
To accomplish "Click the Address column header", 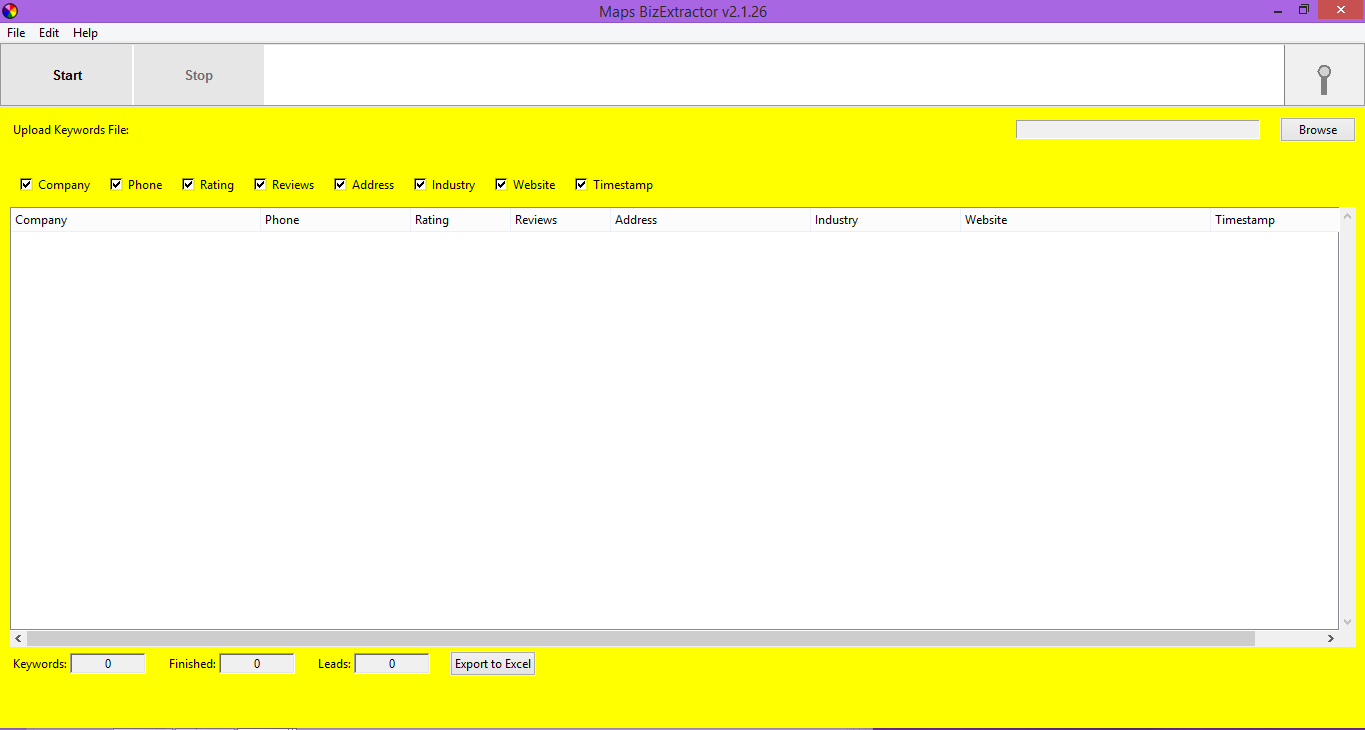I will pyautogui.click(x=710, y=220).
